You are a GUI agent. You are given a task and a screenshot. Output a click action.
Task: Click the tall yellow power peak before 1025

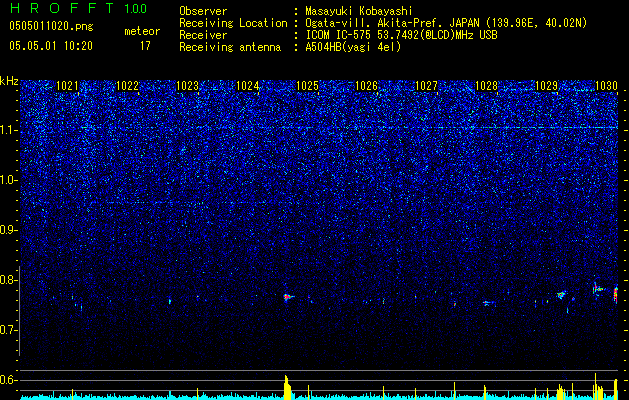[288, 387]
